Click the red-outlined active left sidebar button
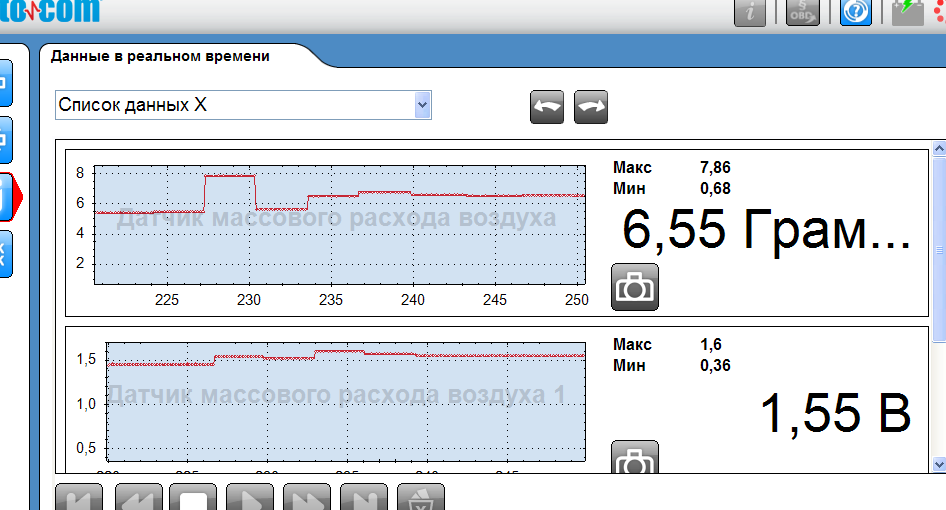Image resolution: width=946 pixels, height=510 pixels. point(6,196)
